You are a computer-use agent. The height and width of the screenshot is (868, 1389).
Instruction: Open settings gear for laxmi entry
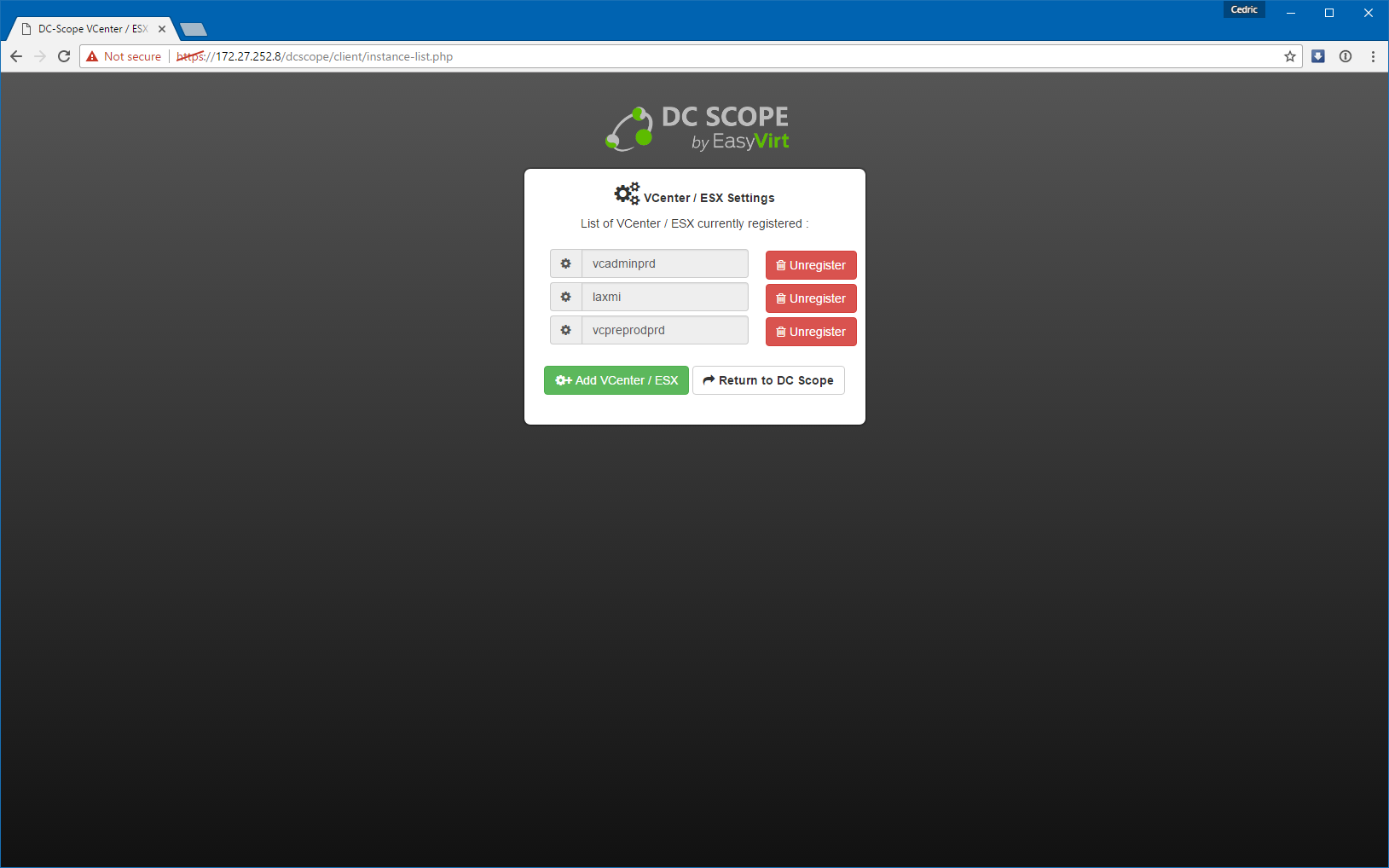point(565,298)
